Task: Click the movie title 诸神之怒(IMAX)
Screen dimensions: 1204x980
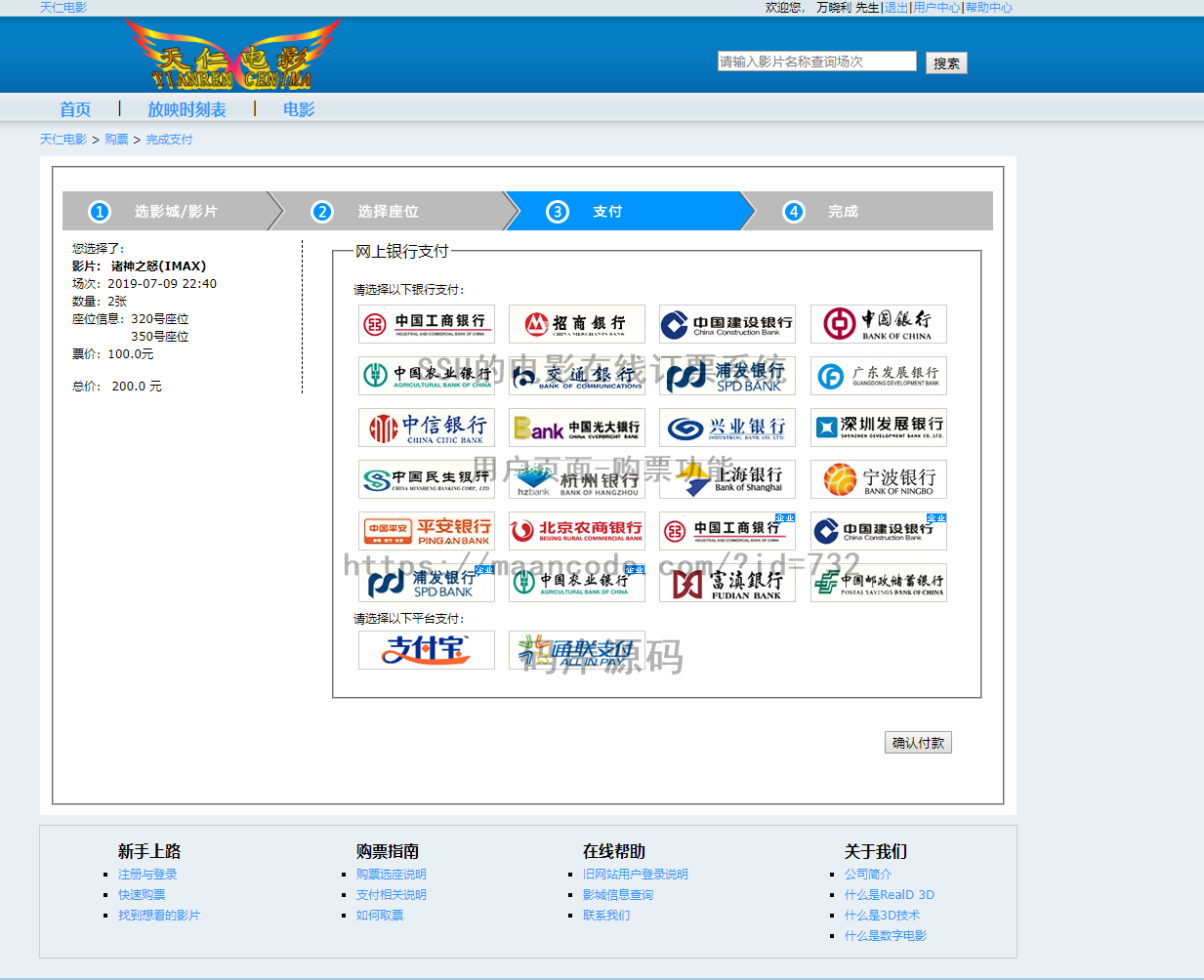Action: (158, 266)
